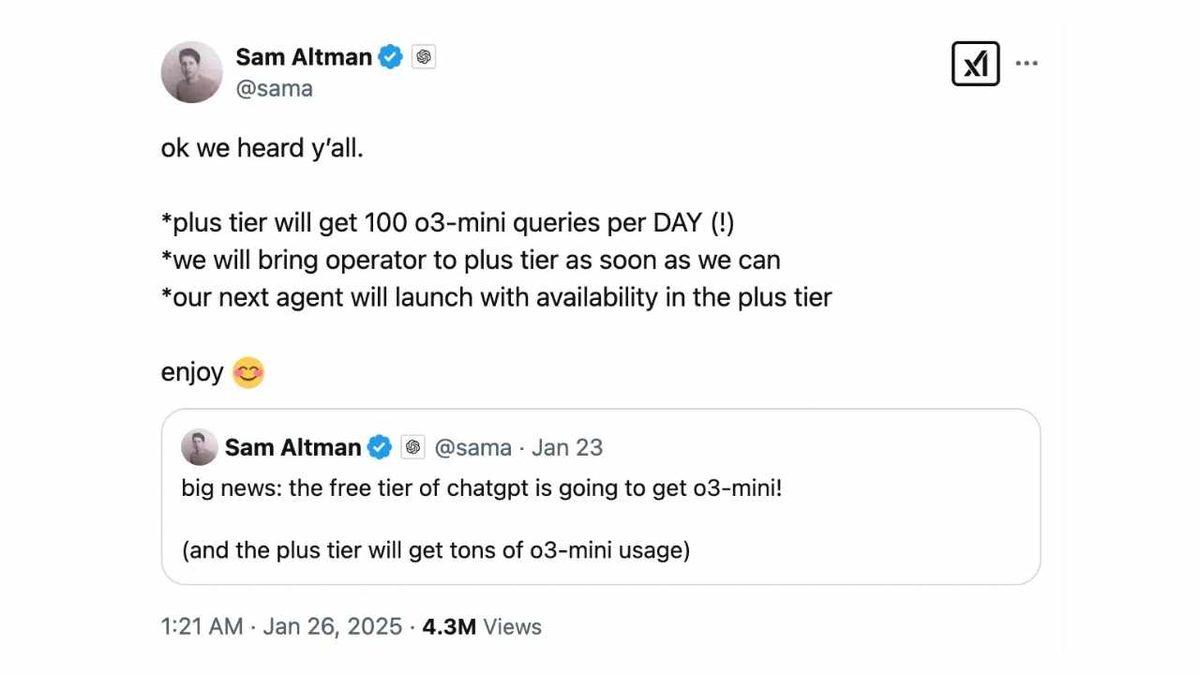This screenshot has width=1200, height=675.
Task: Click the blue verified badge beside main author name
Action: 391,57
